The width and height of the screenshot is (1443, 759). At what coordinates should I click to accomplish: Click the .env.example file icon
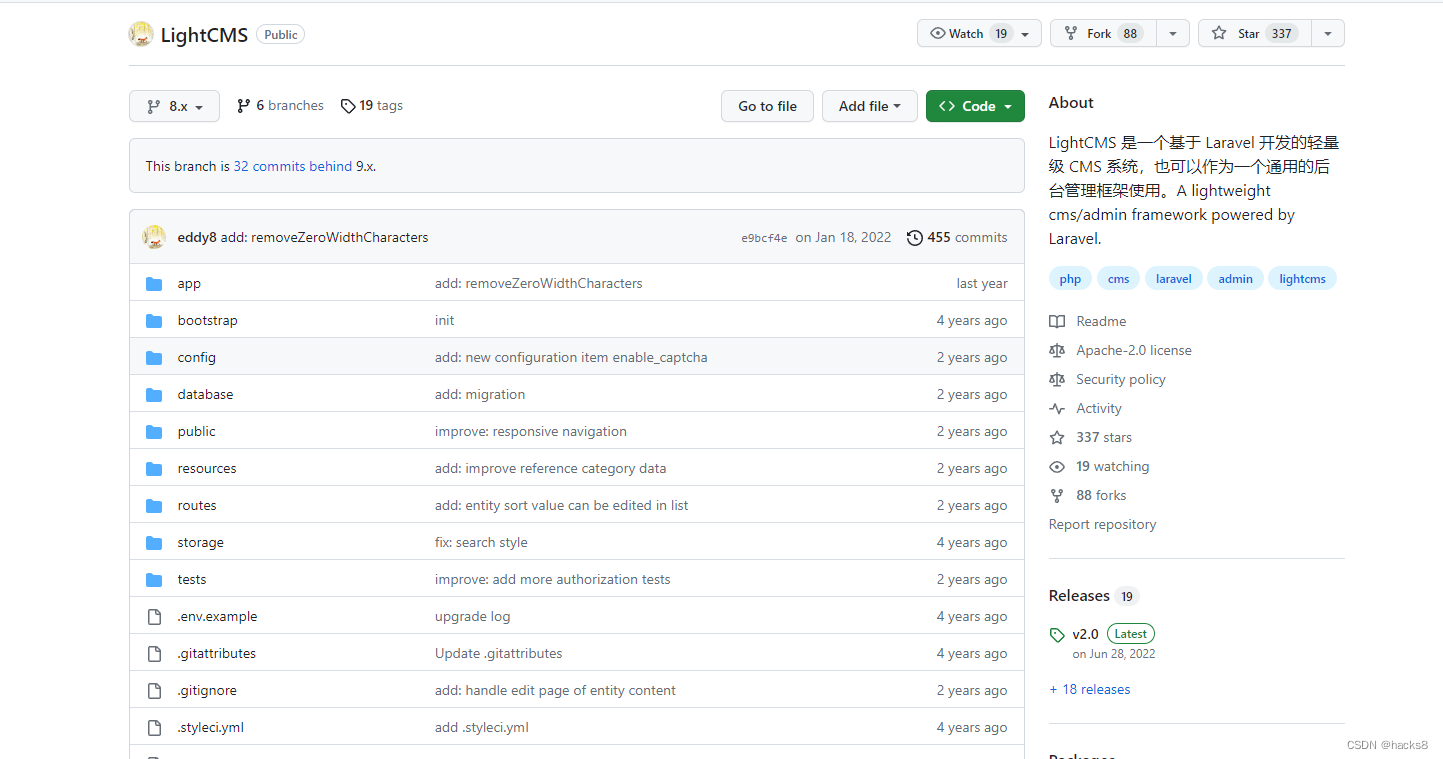tap(154, 617)
